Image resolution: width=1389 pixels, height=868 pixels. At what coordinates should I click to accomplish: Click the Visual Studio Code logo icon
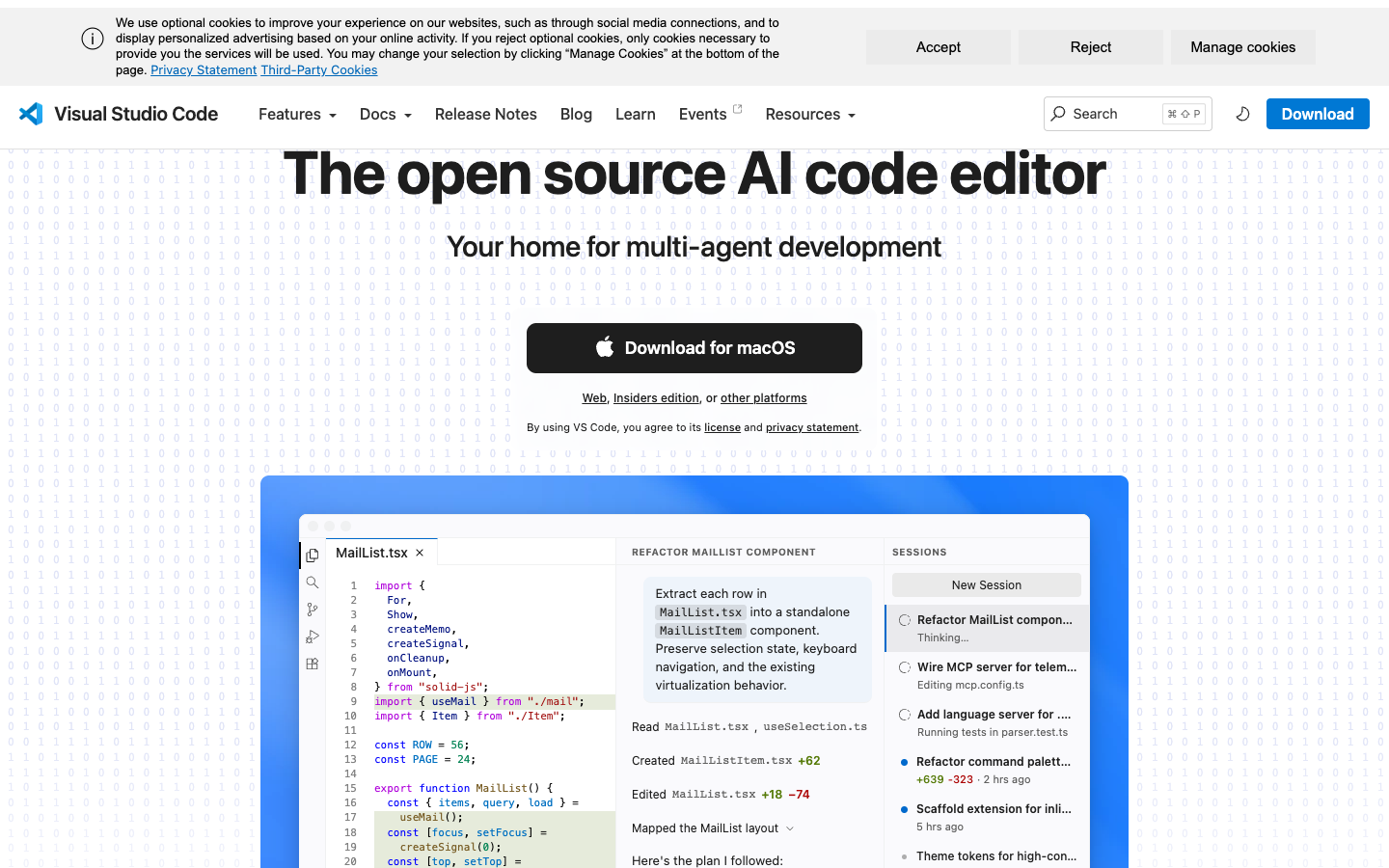click(31, 114)
